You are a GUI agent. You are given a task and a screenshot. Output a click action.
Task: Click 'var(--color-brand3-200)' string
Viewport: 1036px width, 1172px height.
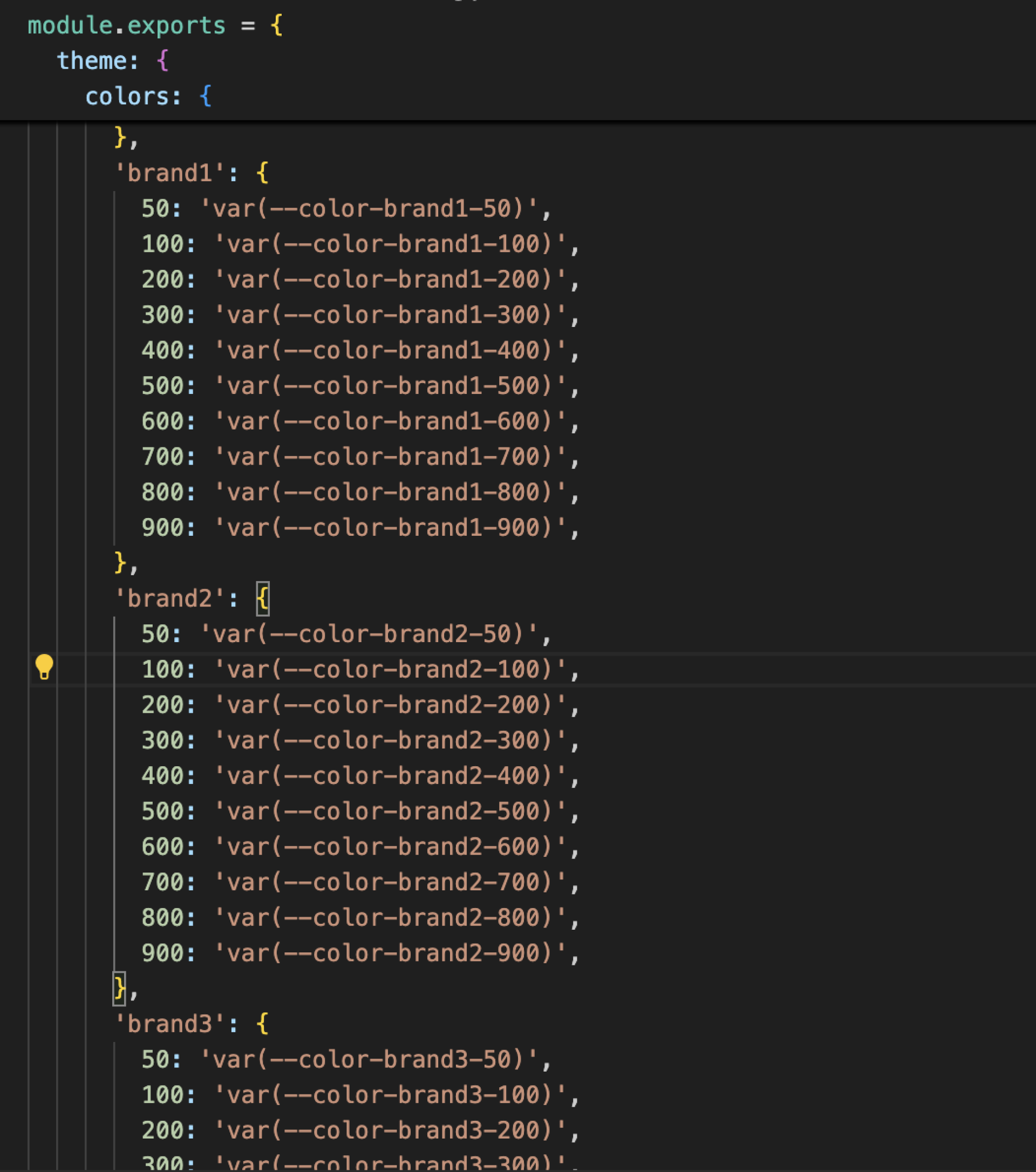click(x=390, y=1130)
